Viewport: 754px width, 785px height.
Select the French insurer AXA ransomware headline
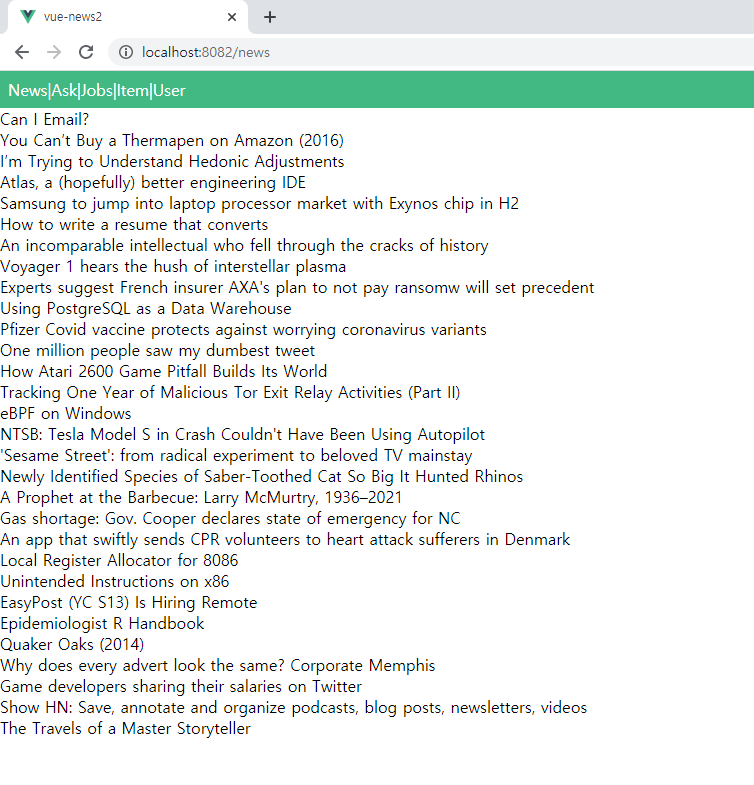[x=297, y=288]
